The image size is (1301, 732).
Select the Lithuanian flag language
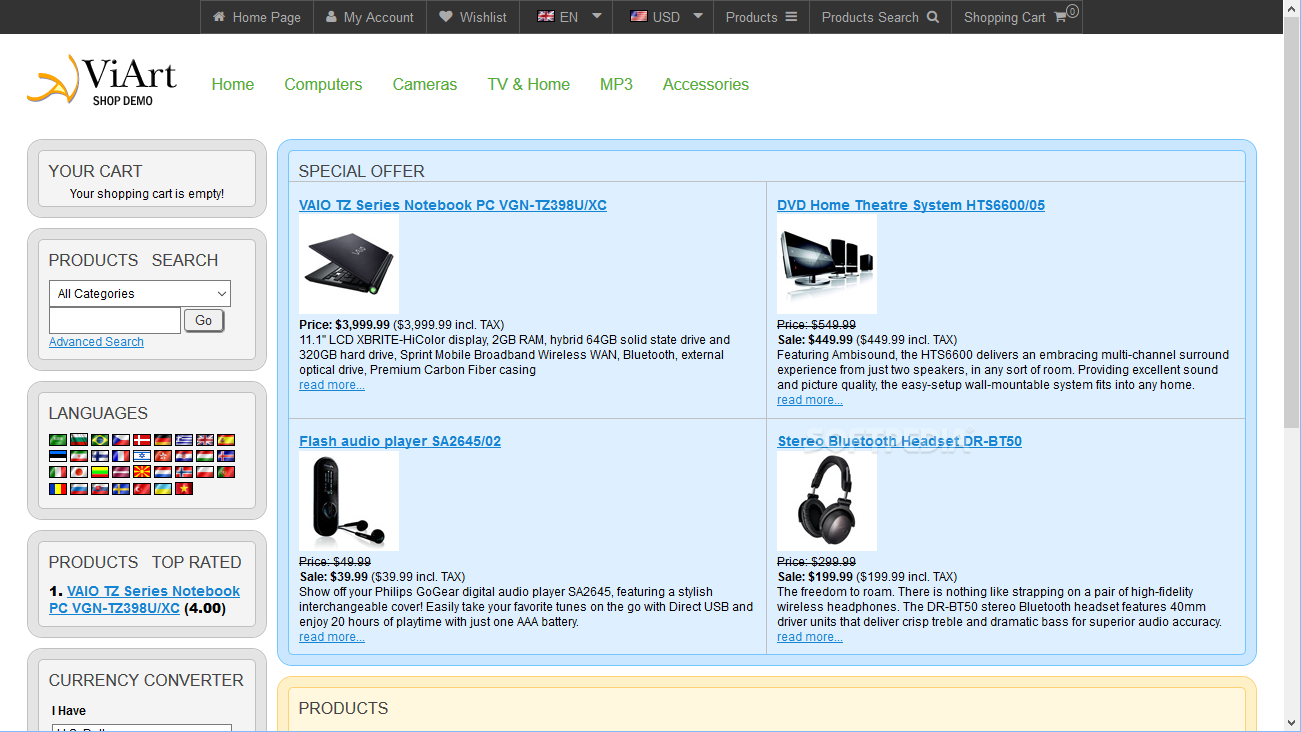pyautogui.click(x=100, y=472)
